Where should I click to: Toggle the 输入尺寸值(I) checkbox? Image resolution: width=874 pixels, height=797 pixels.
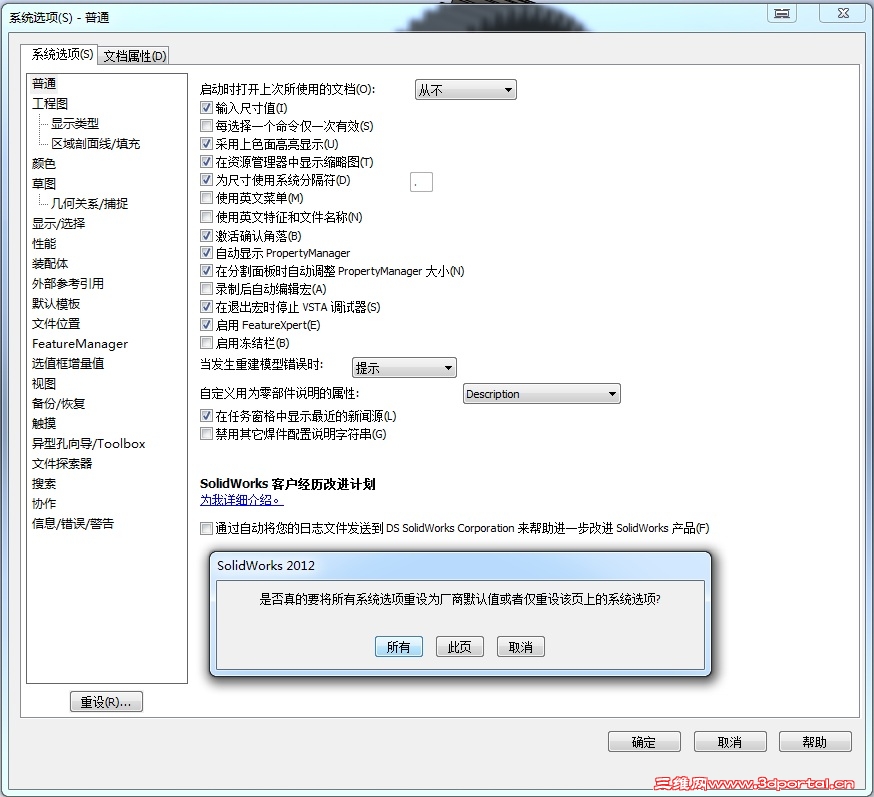tap(206, 108)
